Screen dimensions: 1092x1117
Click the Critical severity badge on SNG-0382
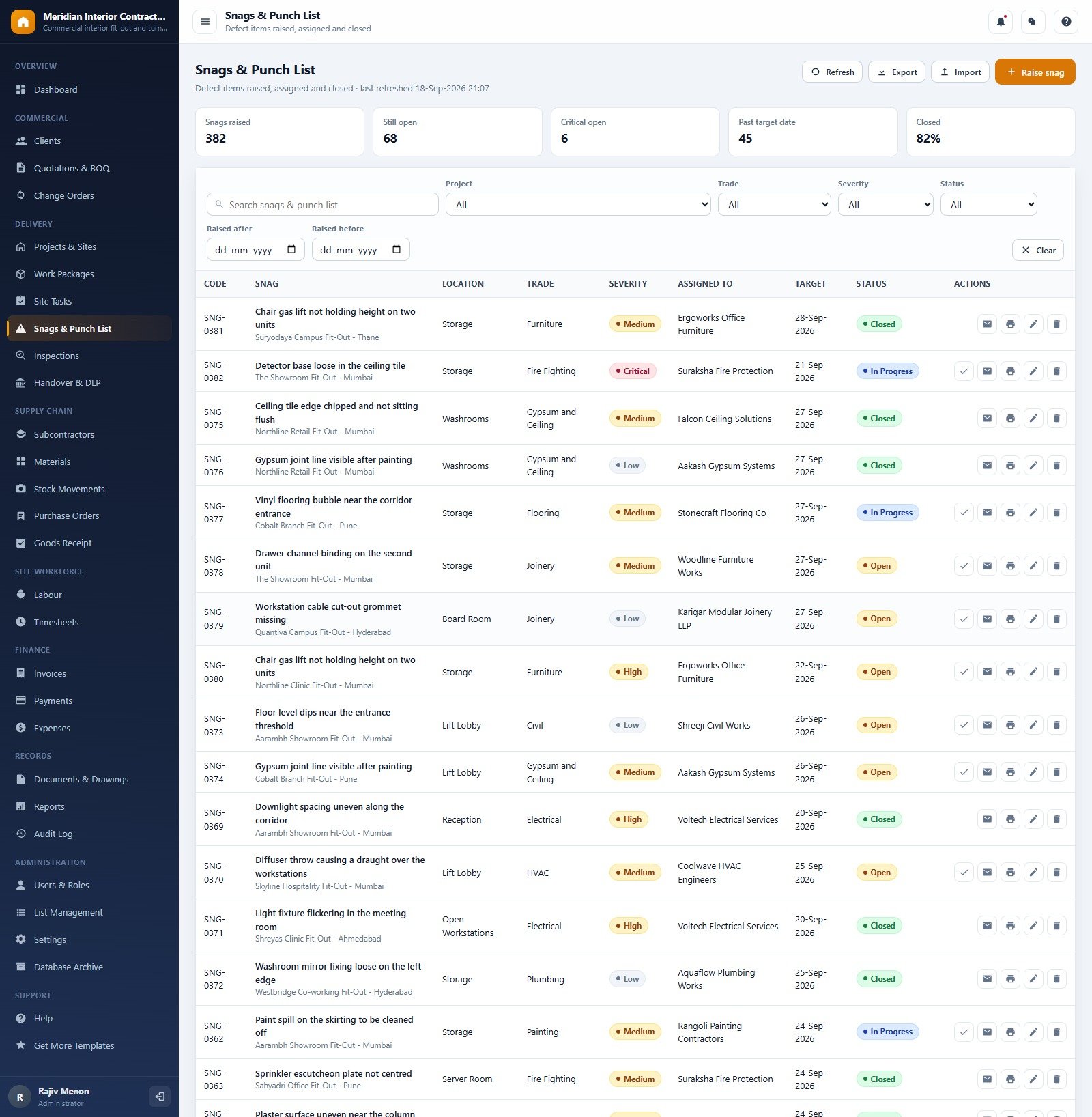633,371
